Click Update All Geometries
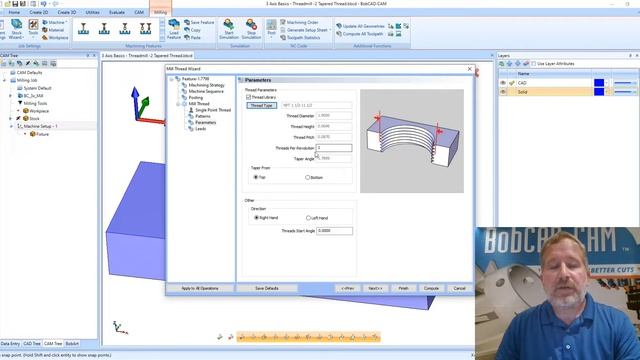Viewport: 640px width, 360px height. click(360, 26)
